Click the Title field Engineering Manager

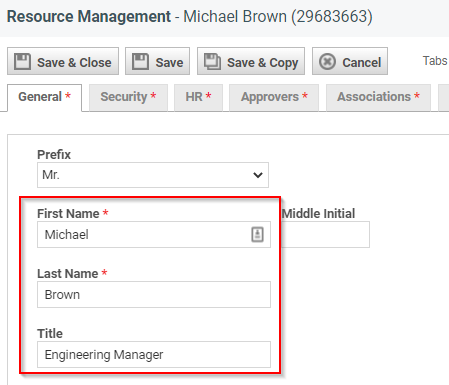pos(154,354)
